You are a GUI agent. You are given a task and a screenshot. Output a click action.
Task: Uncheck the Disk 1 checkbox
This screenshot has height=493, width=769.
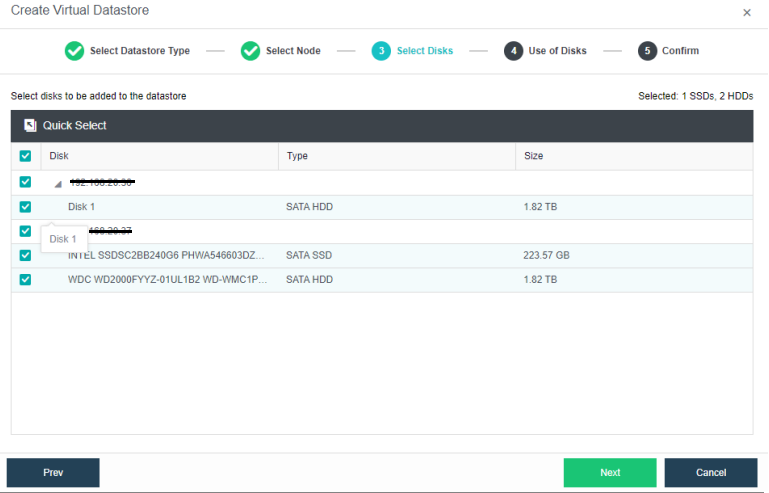26,207
